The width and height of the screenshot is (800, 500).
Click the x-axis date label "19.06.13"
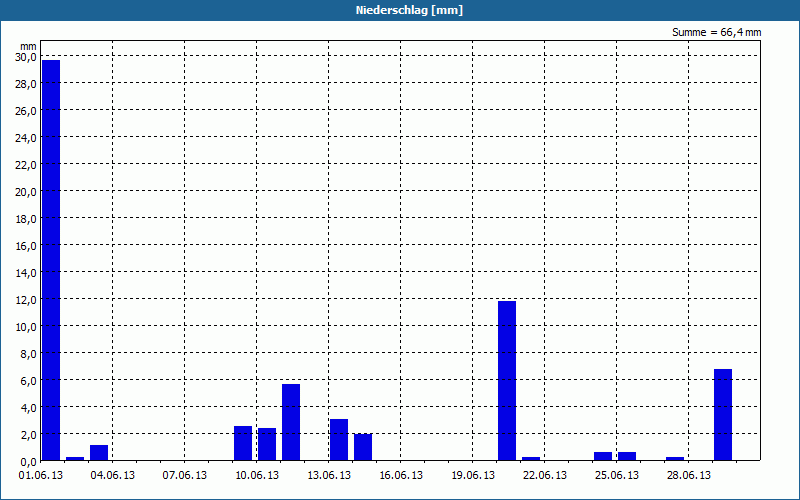tap(472, 476)
